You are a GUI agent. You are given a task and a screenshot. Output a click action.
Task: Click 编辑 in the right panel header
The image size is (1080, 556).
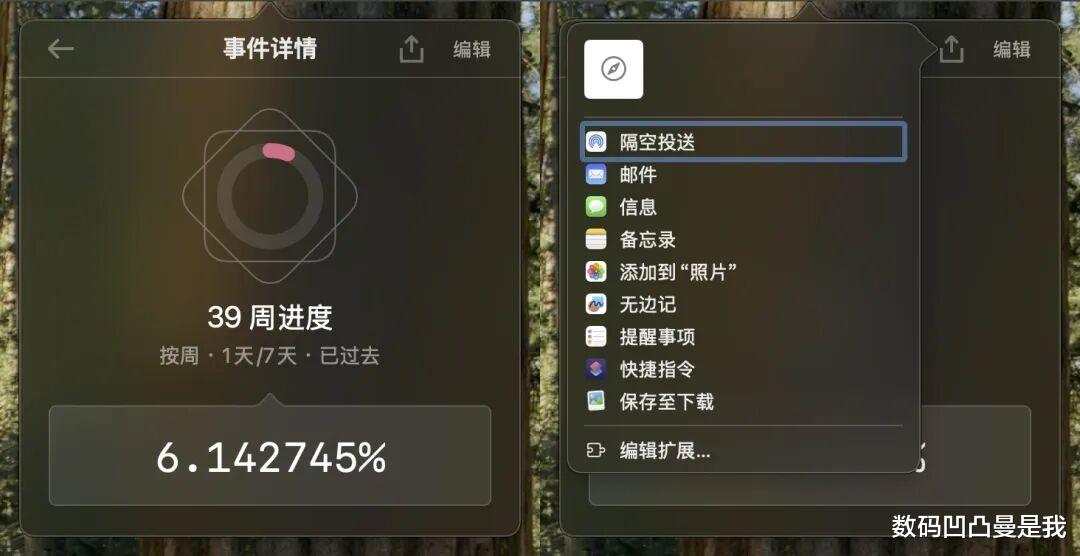click(1012, 50)
